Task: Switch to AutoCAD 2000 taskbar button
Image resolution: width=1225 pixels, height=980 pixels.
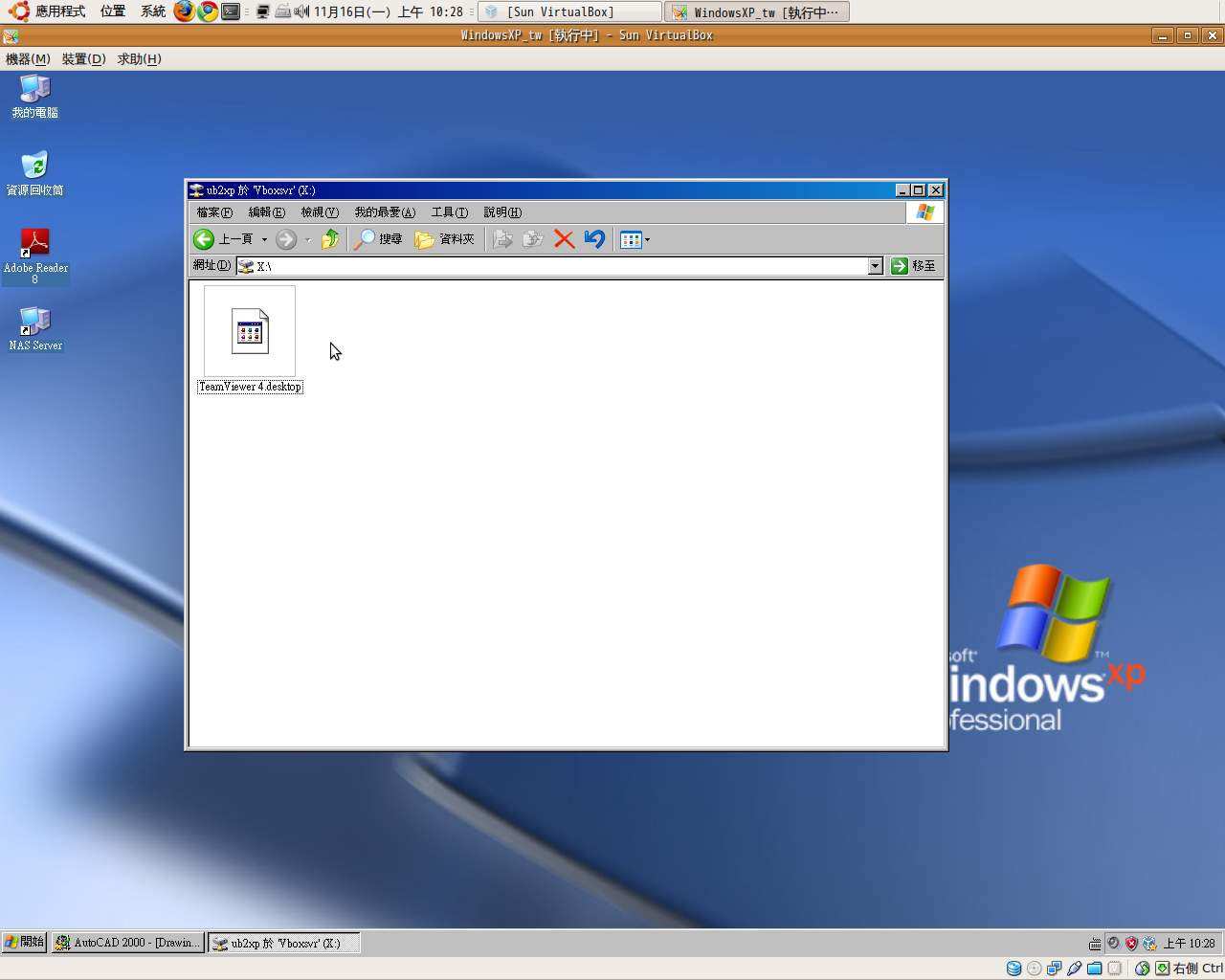Action: click(128, 943)
